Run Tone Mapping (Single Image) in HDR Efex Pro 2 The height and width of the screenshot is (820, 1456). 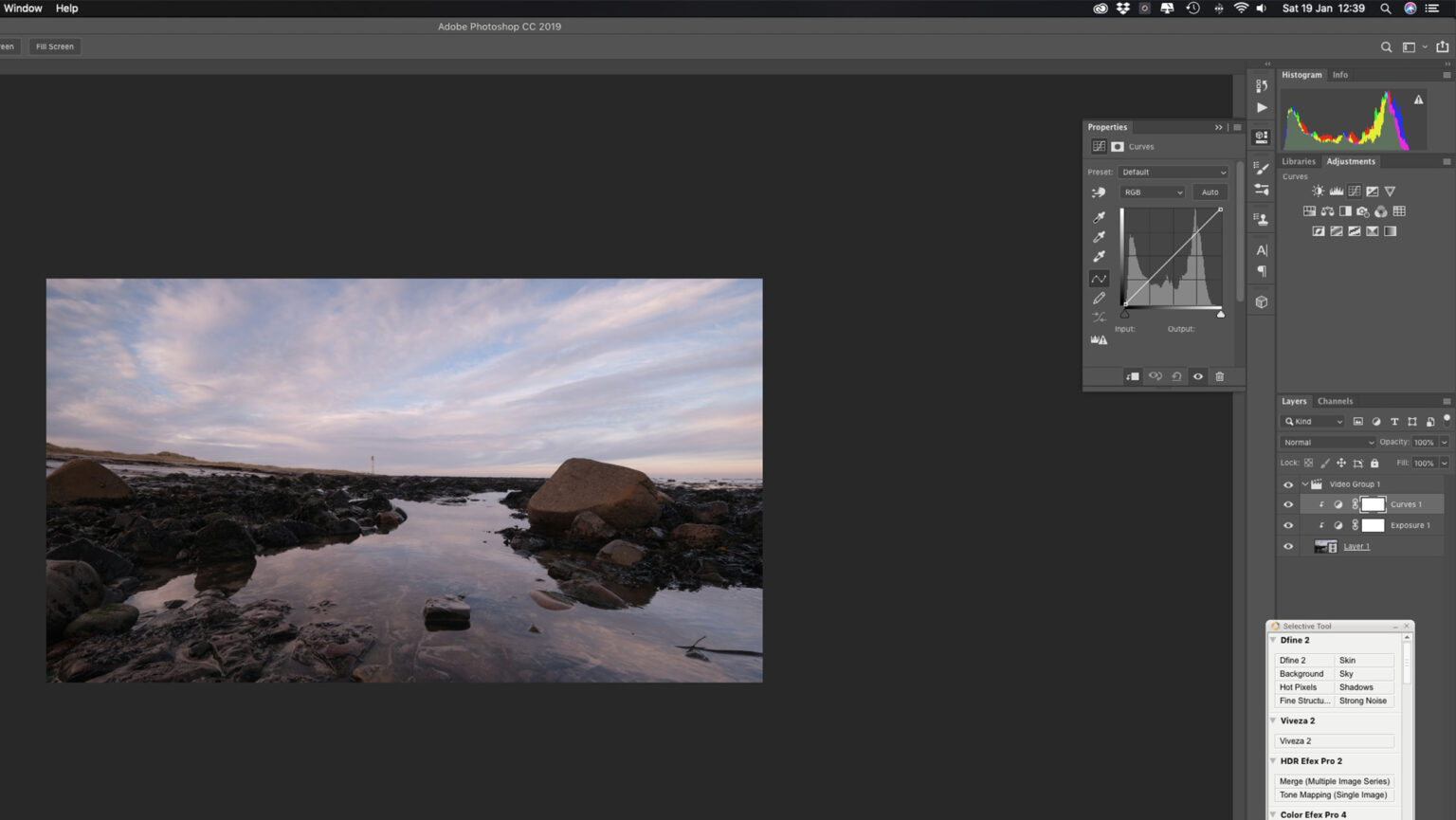coord(1333,794)
